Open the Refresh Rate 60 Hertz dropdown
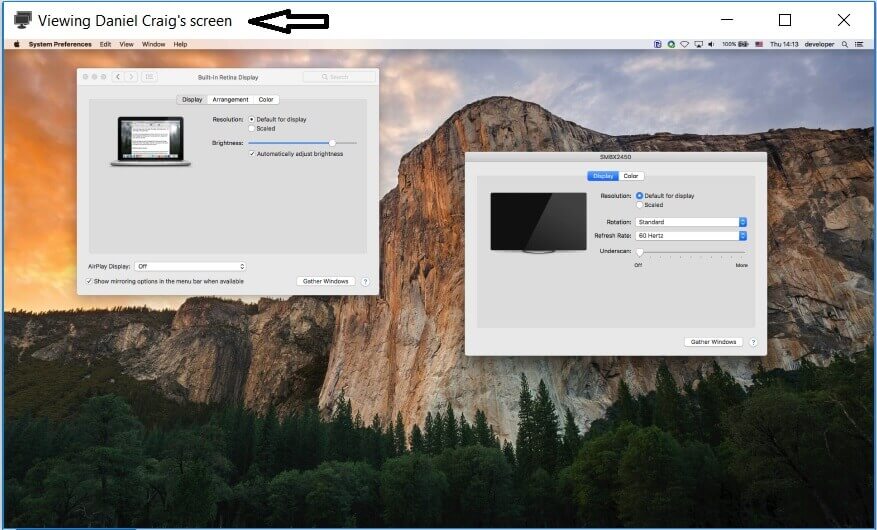877x530 pixels. tap(691, 236)
